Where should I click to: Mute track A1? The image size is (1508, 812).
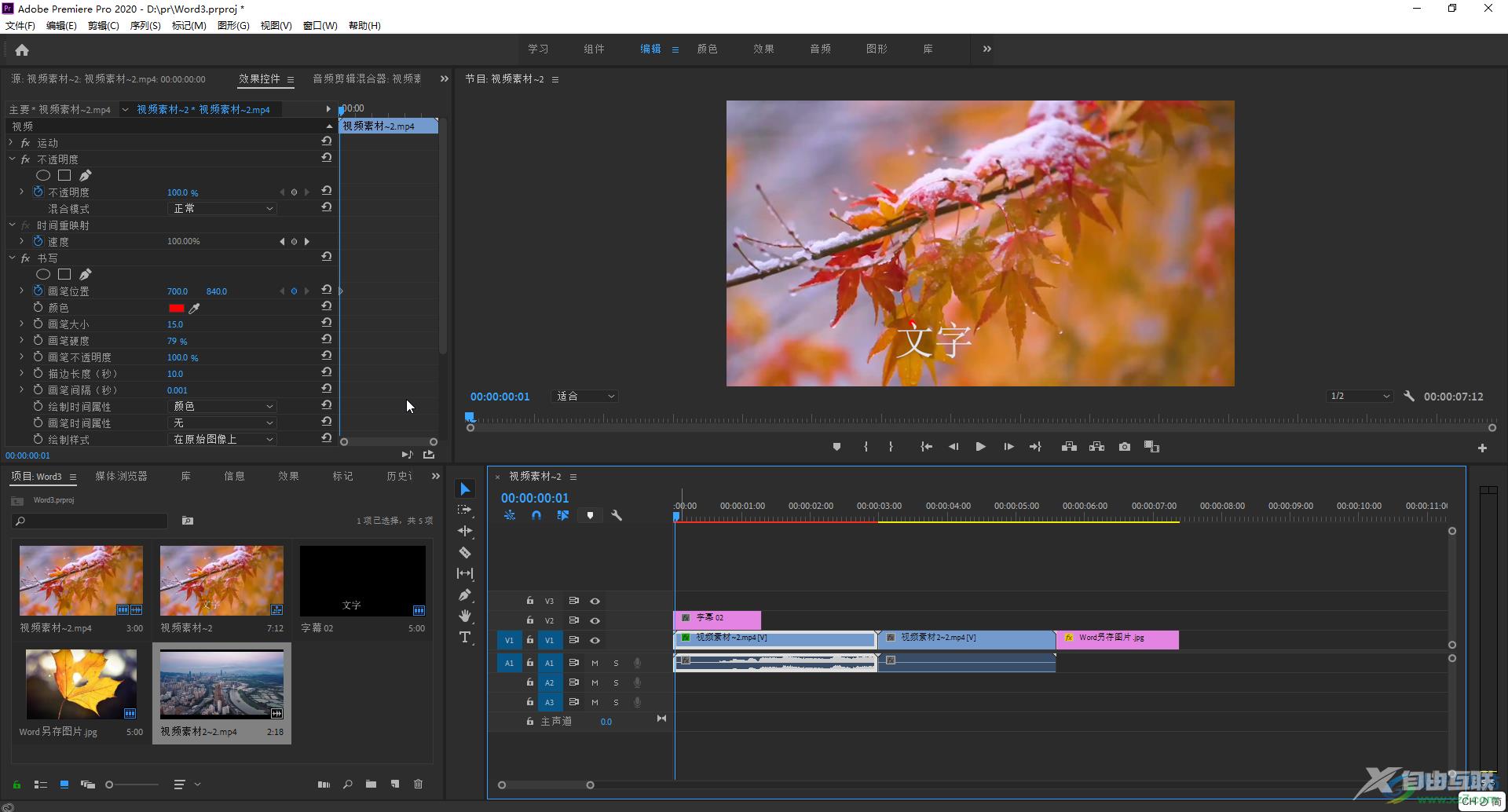[x=595, y=664]
